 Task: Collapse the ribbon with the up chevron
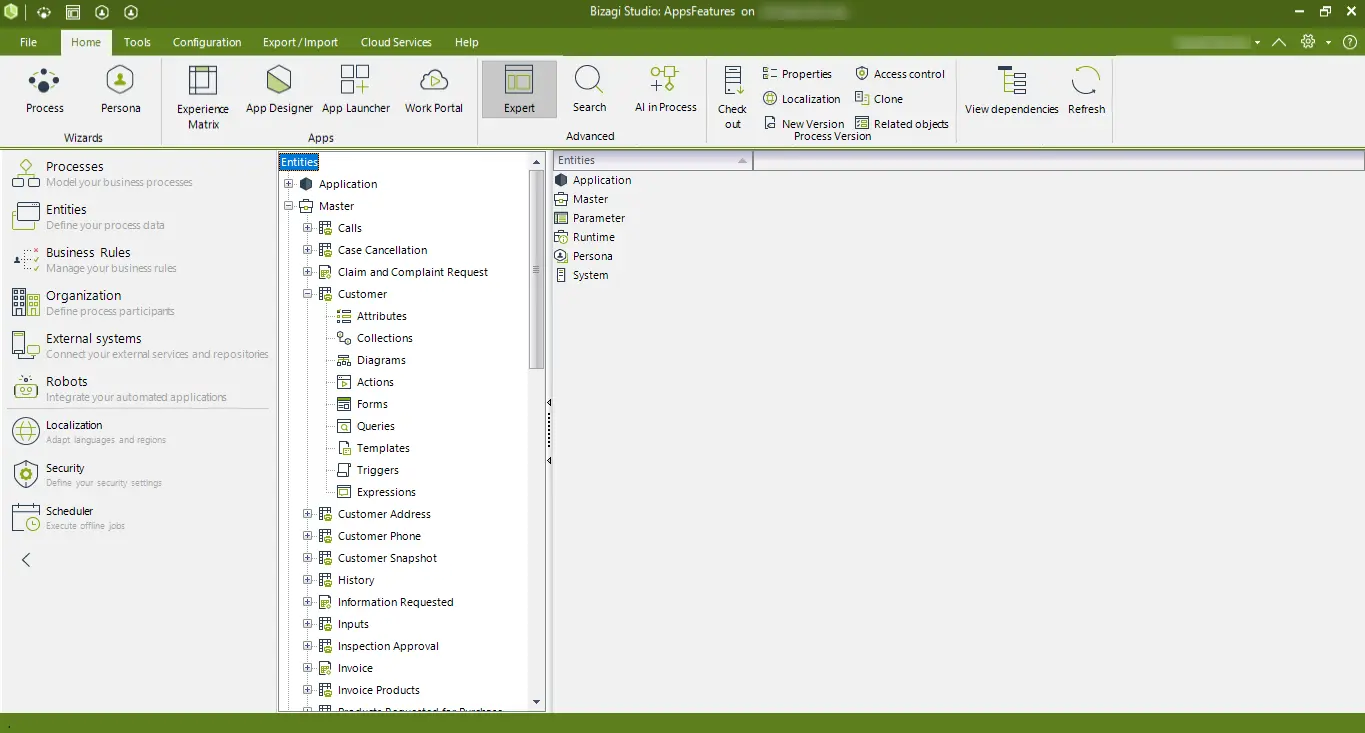(1279, 42)
